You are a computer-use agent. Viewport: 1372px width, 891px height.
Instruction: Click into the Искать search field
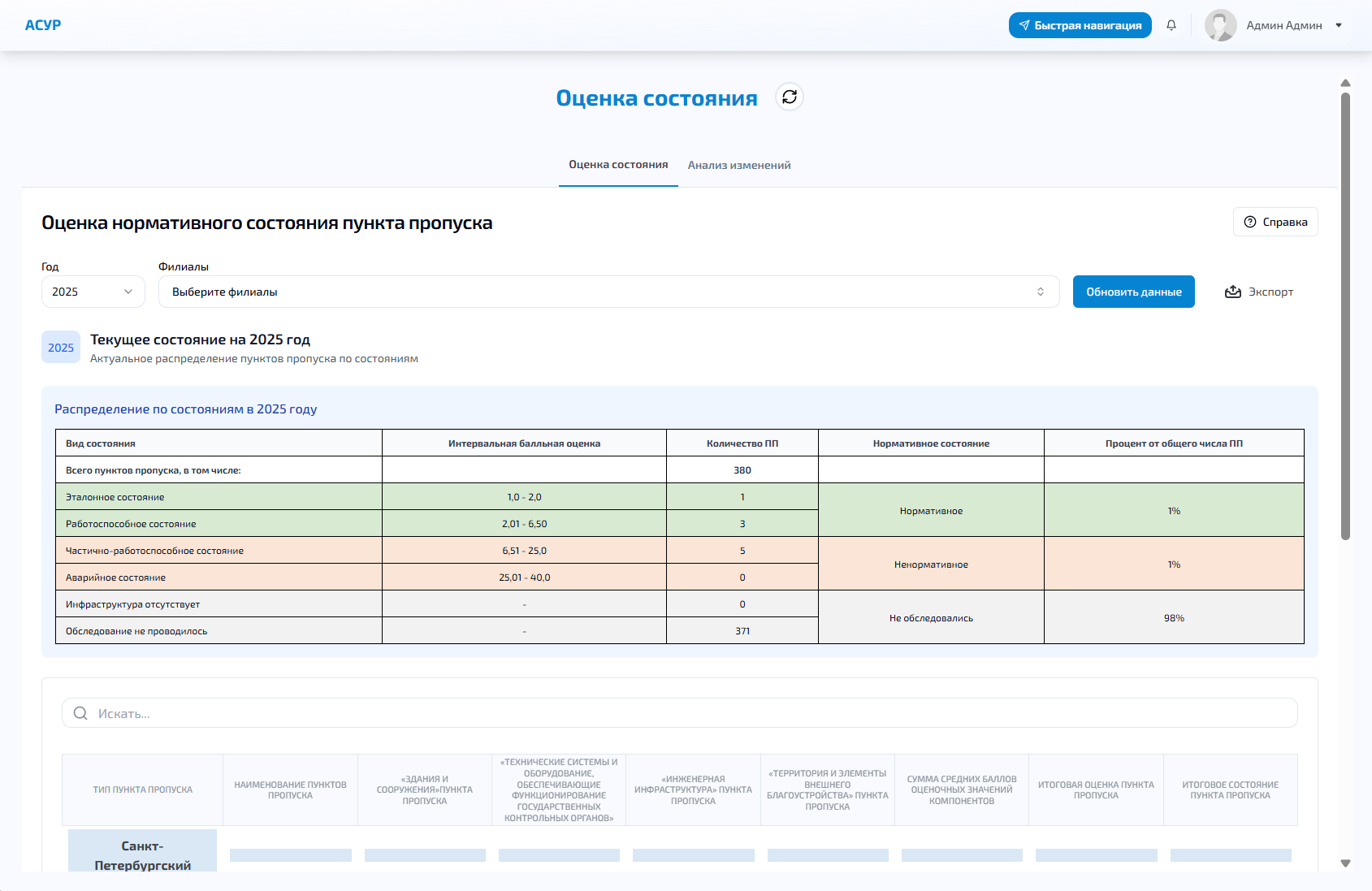tap(690, 713)
